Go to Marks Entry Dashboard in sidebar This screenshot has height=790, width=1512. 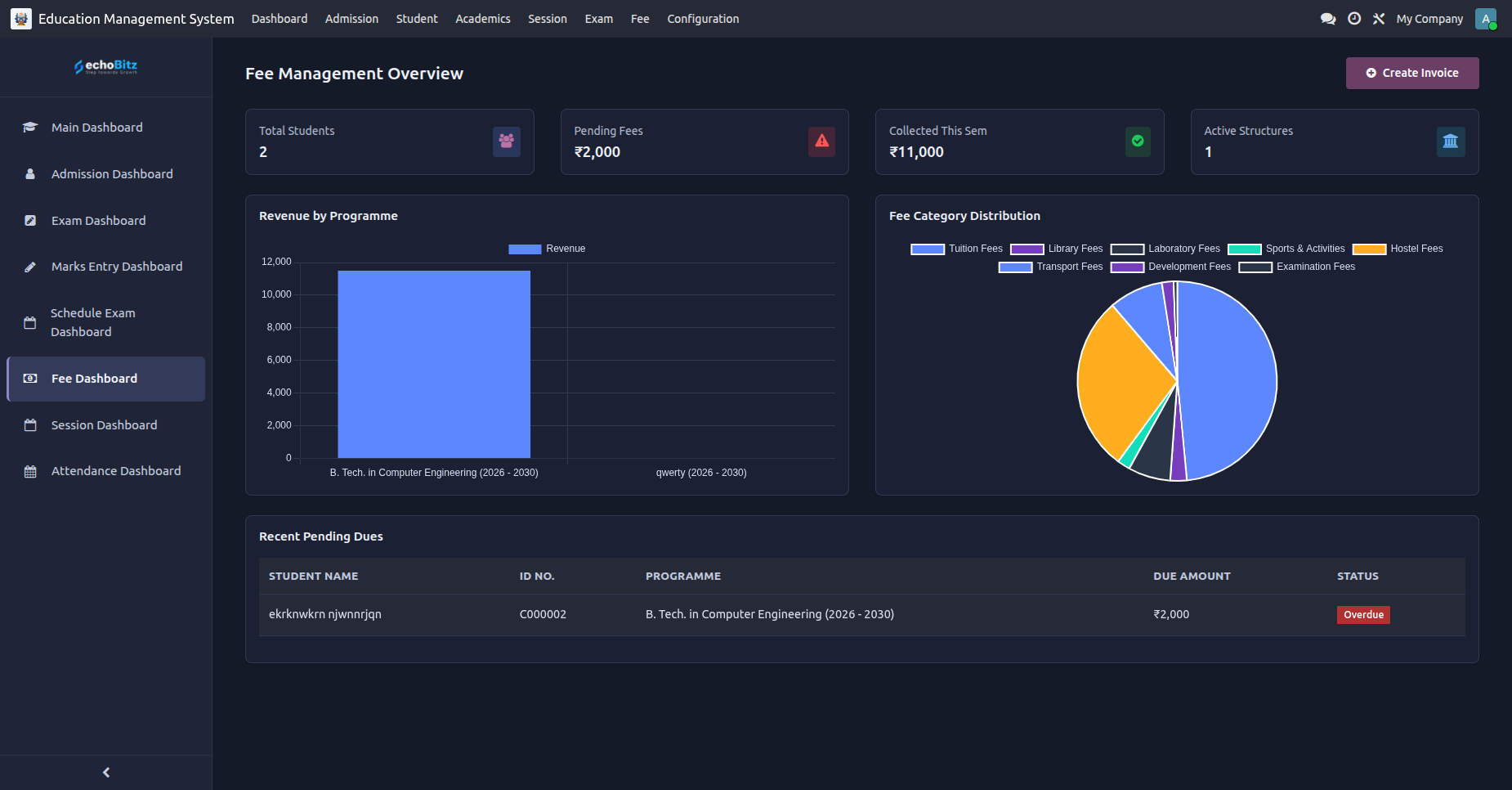pos(106,267)
